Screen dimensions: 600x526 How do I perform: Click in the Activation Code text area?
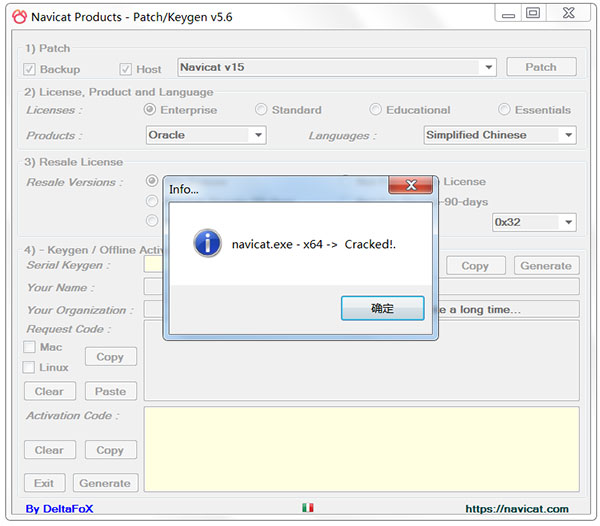coord(362,449)
